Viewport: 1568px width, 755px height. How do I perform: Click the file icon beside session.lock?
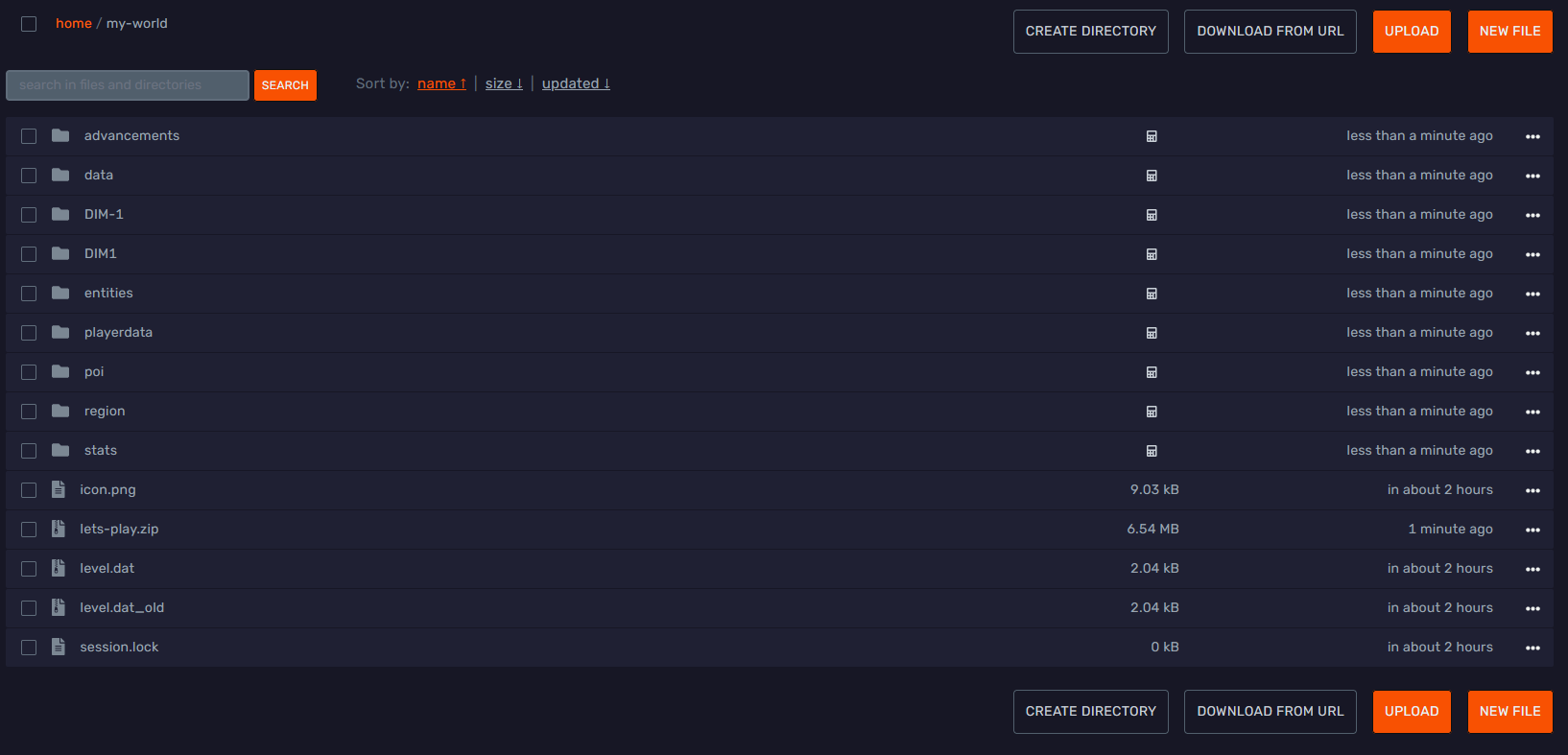click(x=59, y=647)
